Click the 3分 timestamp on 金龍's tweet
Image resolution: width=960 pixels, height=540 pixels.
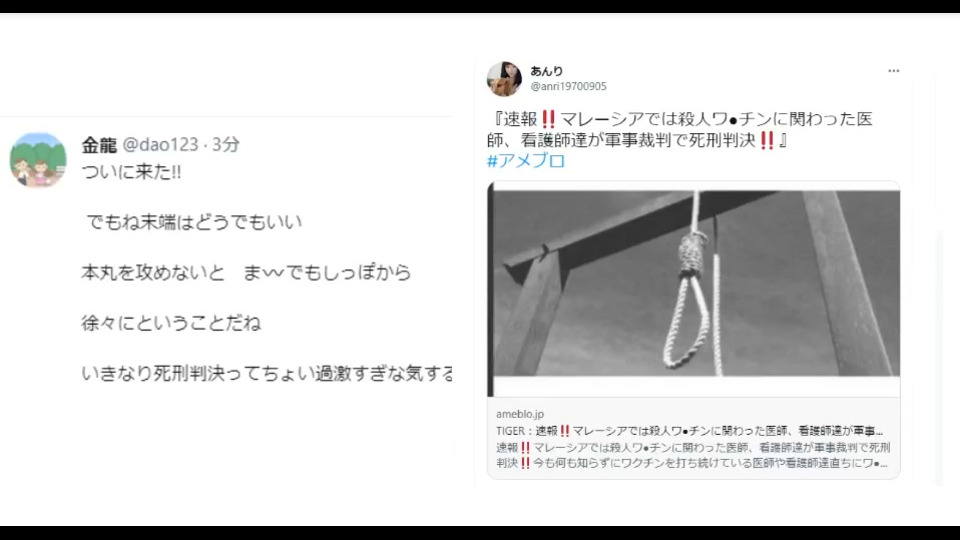(x=226, y=144)
